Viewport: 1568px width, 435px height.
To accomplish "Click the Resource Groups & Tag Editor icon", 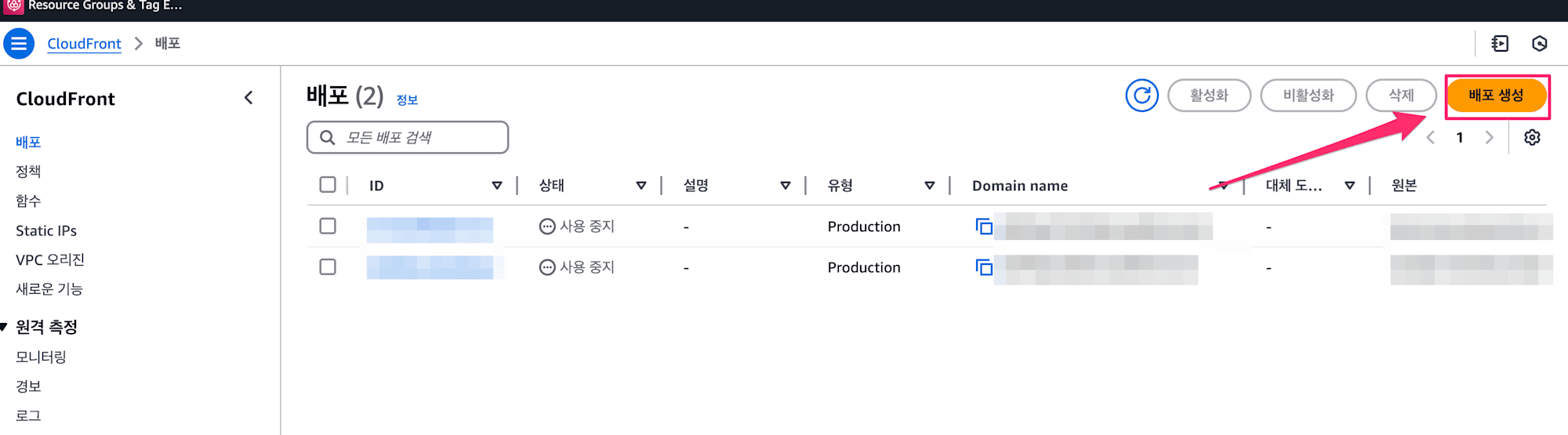I will click(x=13, y=5).
